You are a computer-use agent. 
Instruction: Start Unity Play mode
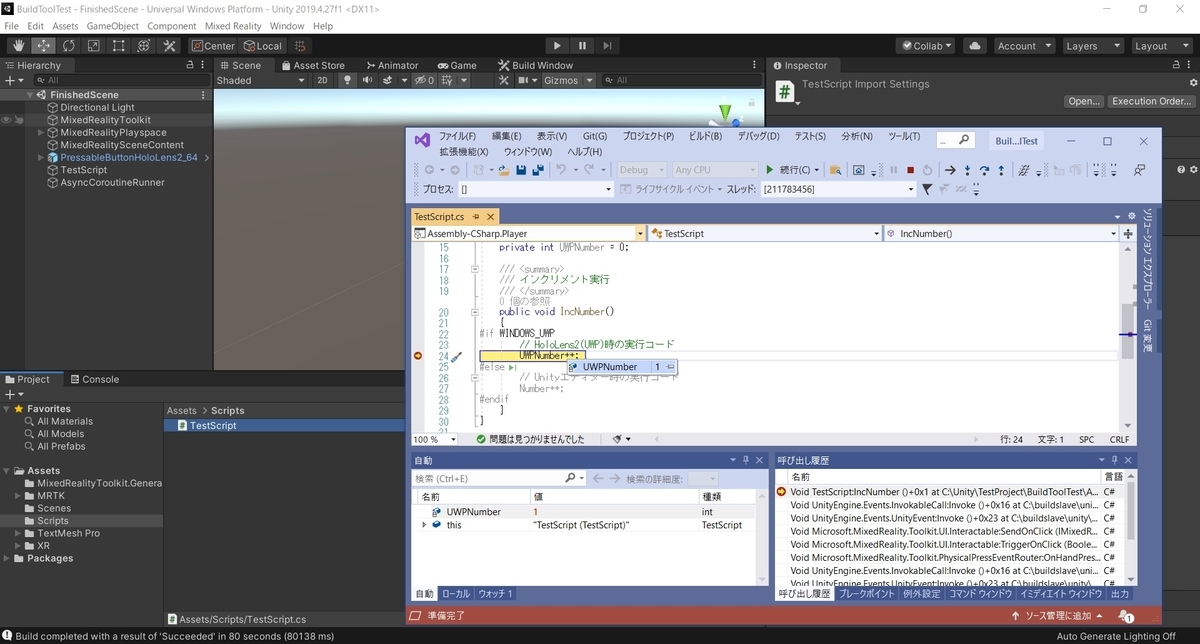tap(558, 46)
